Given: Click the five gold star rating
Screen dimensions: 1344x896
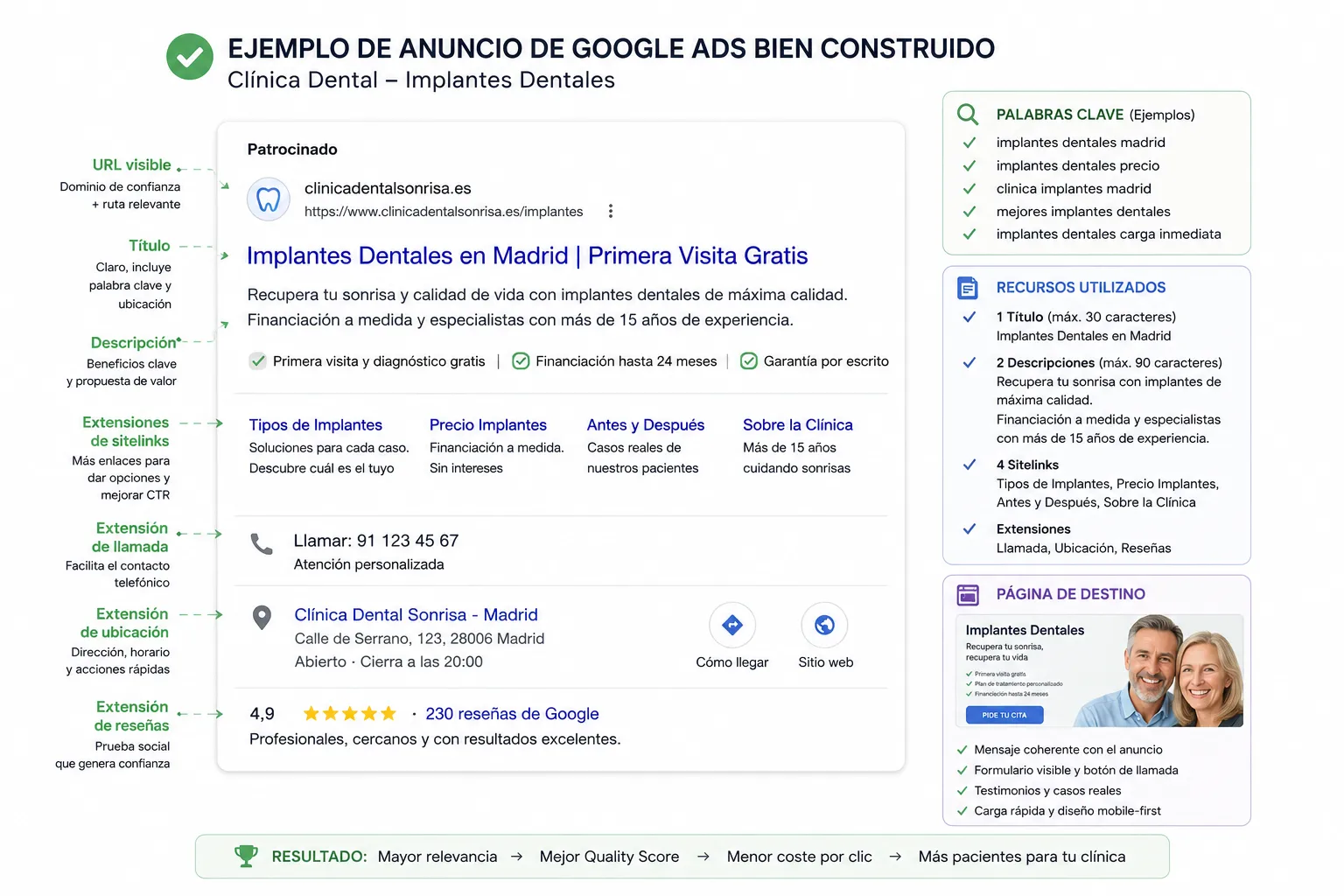Looking at the screenshot, I should pos(350,714).
